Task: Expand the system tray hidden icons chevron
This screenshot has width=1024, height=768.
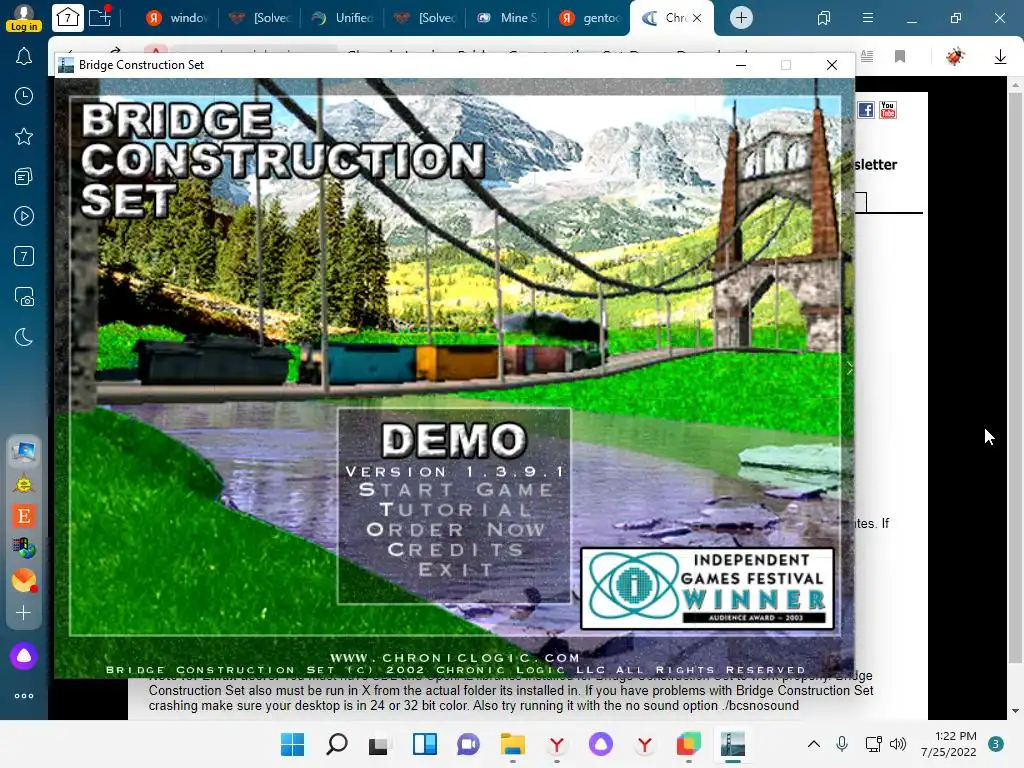Action: [814, 744]
